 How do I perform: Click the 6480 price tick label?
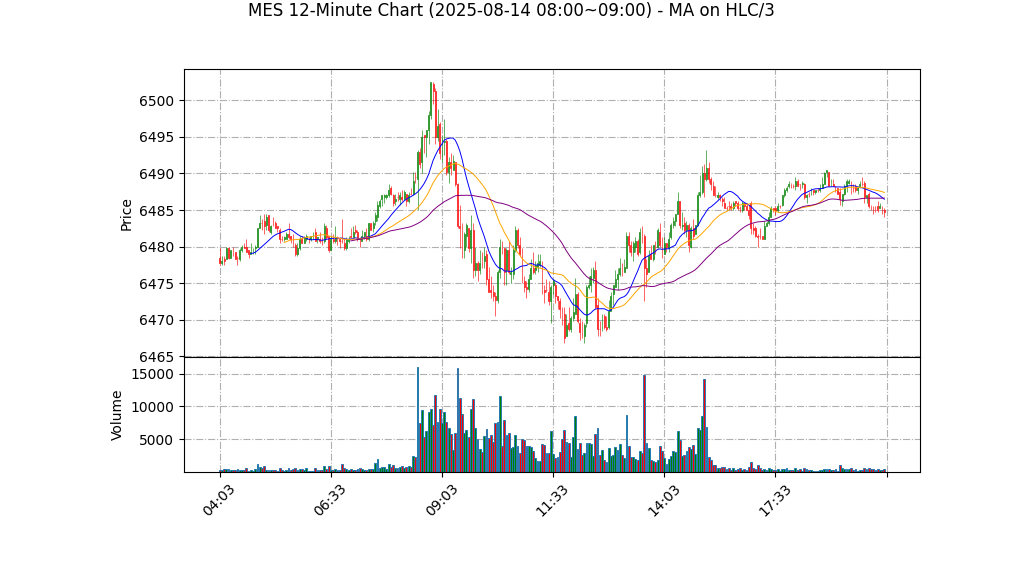pos(156,248)
